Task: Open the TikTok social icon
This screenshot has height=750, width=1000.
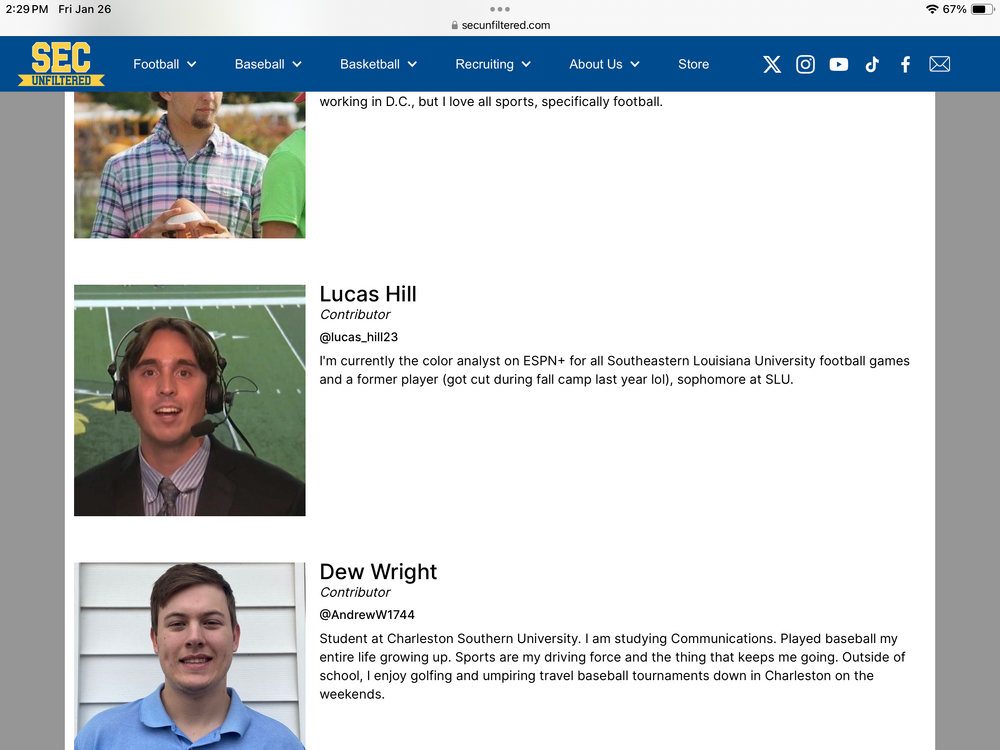Action: [872, 64]
